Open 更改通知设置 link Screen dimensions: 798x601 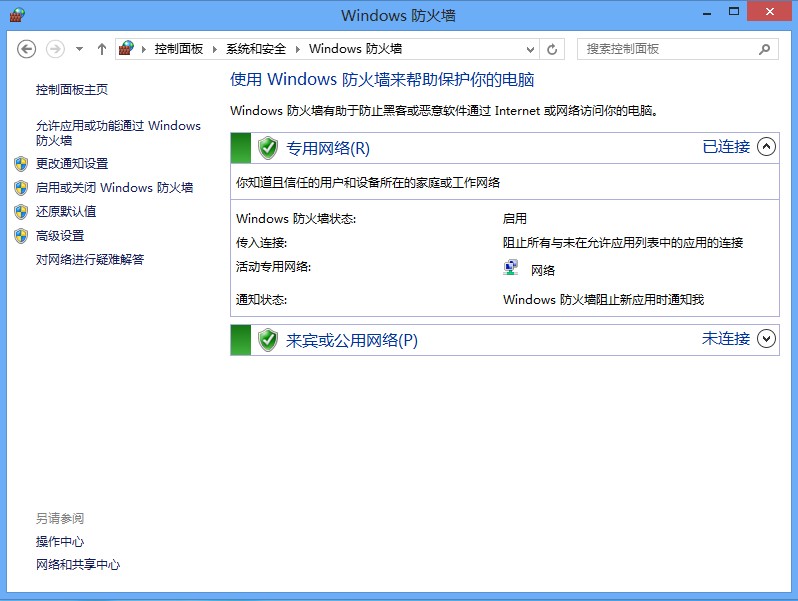point(72,163)
